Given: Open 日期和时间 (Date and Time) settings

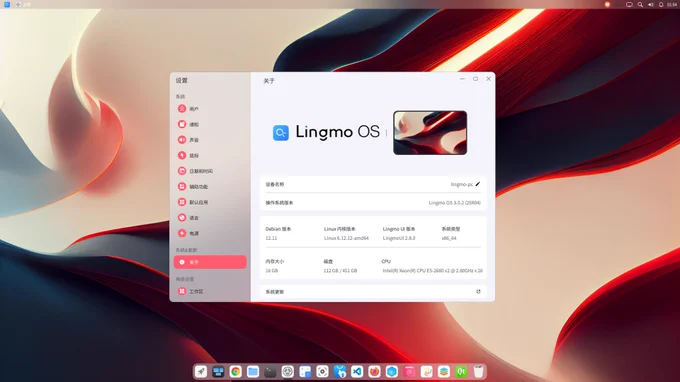Looking at the screenshot, I should [210, 171].
